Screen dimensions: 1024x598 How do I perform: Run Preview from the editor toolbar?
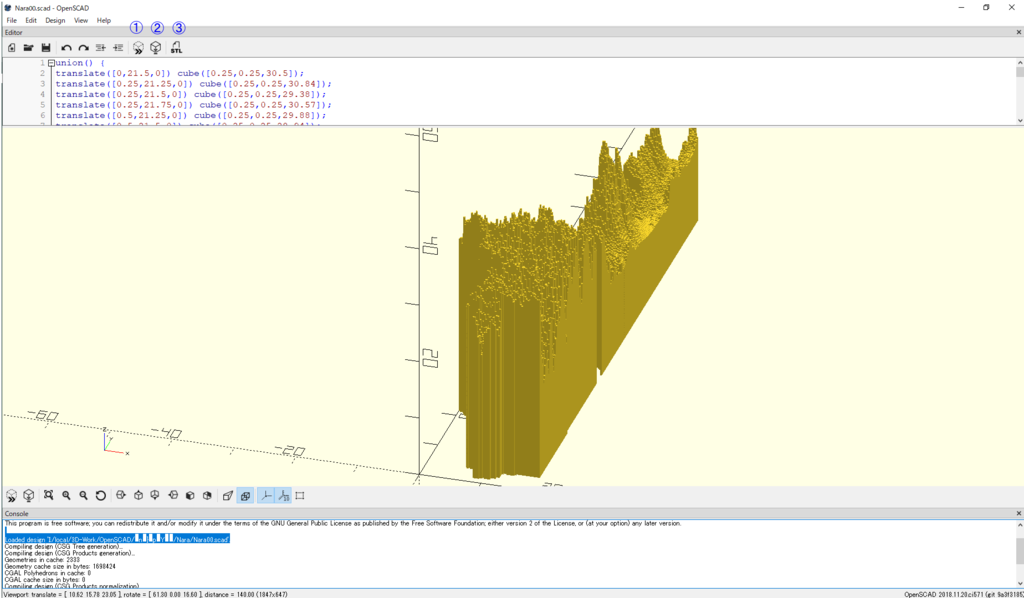coord(138,48)
